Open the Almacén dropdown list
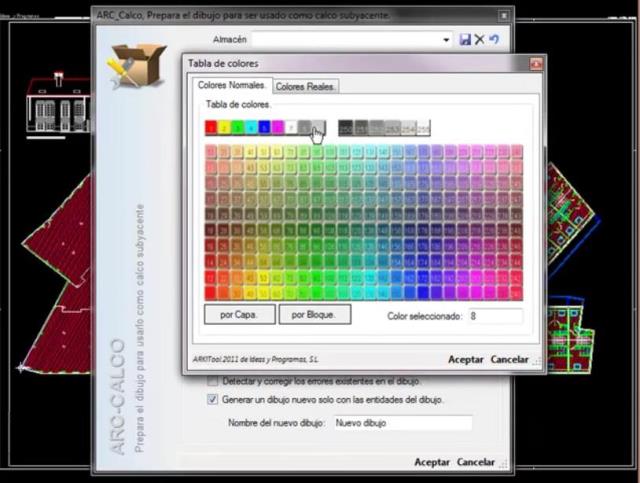 click(x=446, y=40)
